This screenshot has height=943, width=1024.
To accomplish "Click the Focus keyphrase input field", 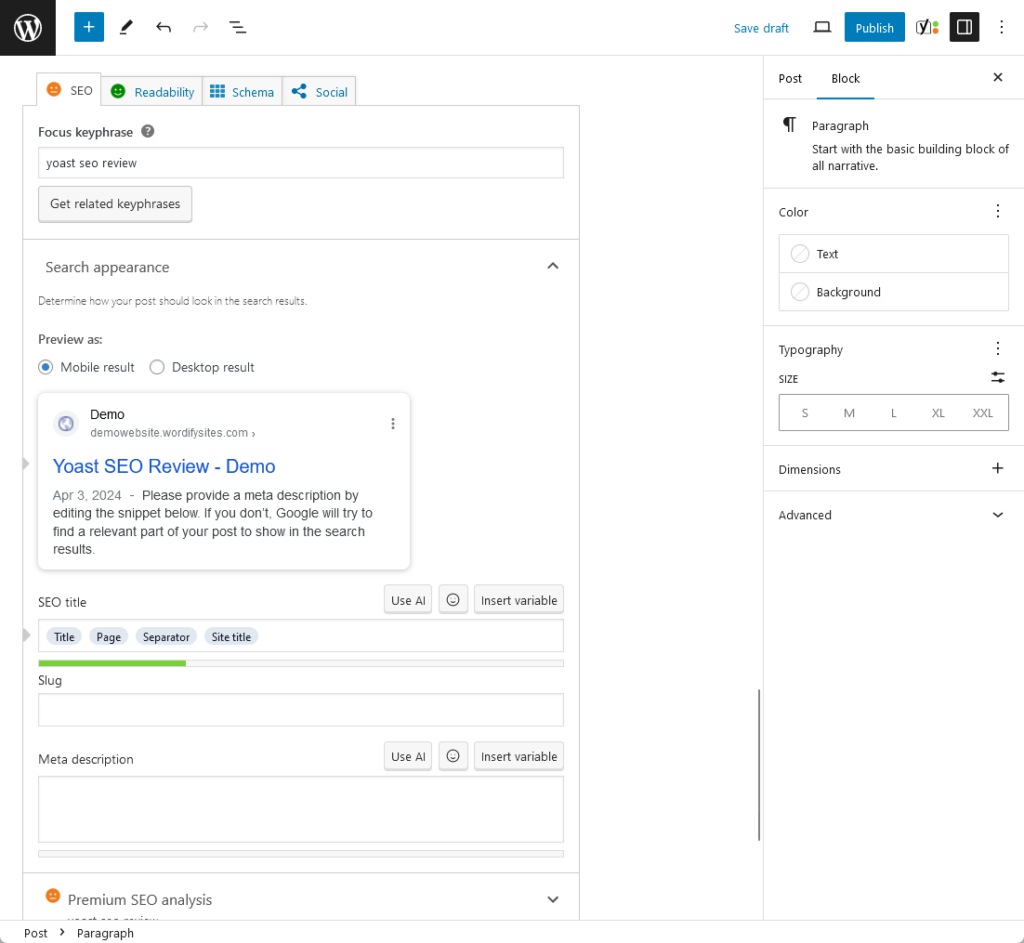I will click(x=301, y=163).
